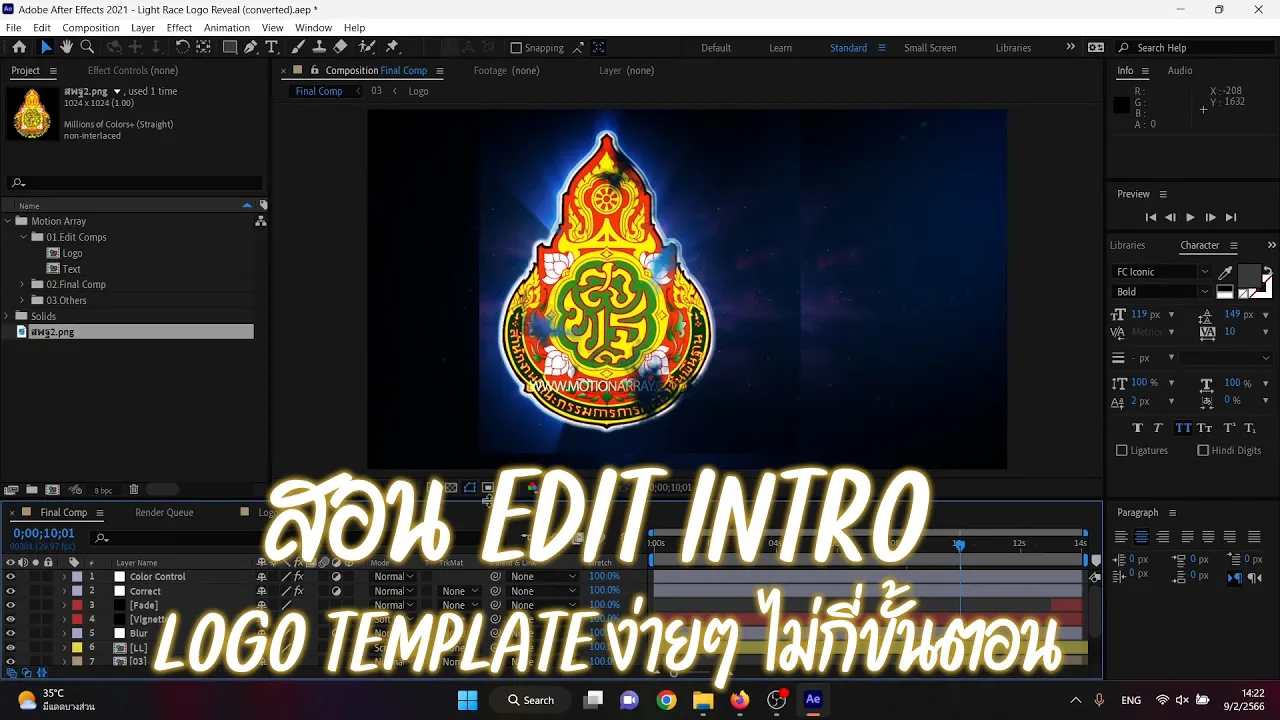This screenshot has width=1280, height=720.
Task: Click the Character fill color swatch
Action: pos(1249,275)
